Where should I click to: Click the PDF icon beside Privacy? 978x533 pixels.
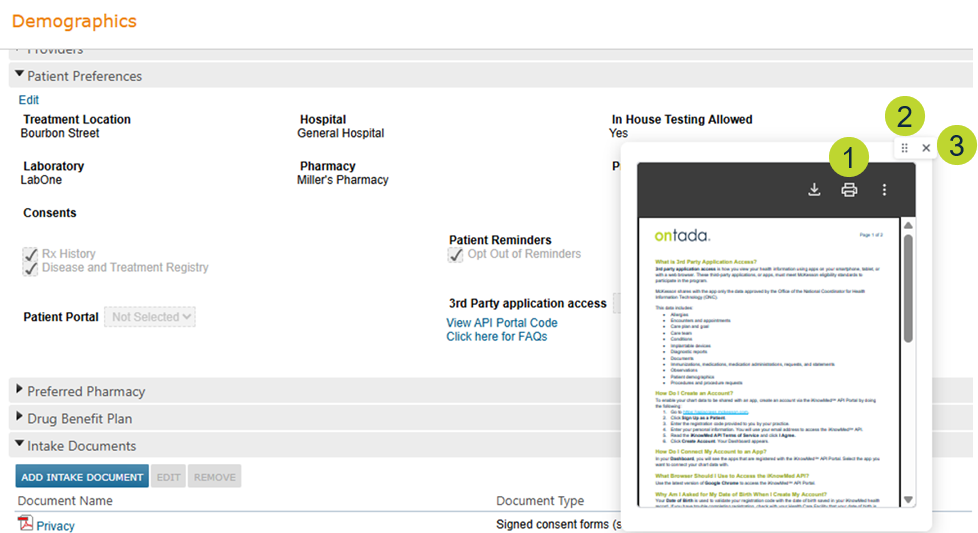click(x=25, y=525)
